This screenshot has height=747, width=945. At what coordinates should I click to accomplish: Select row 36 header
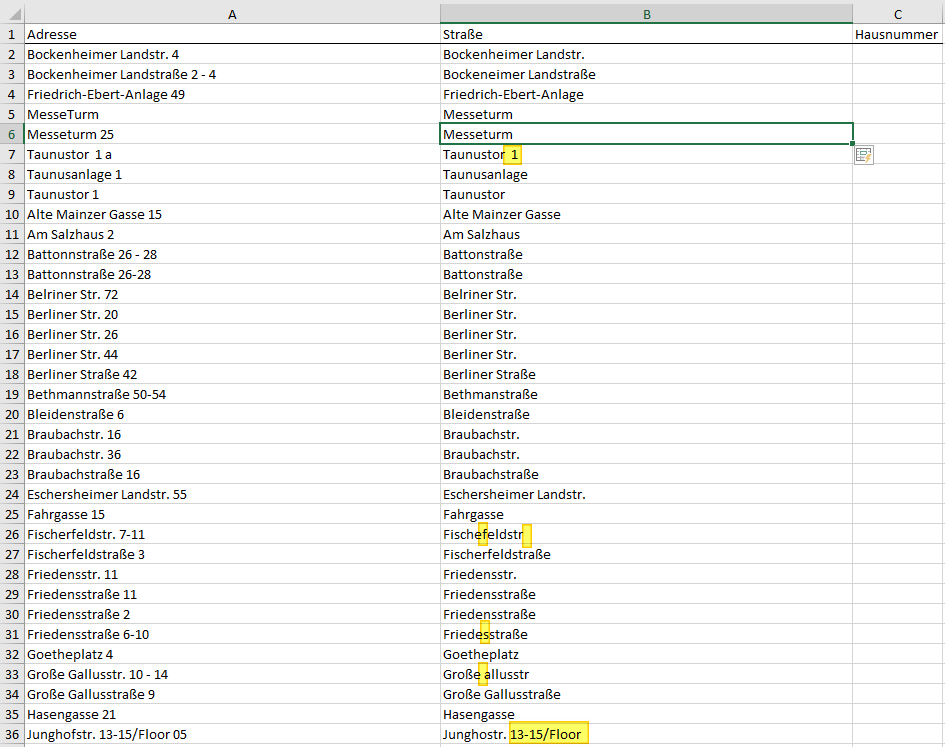tap(12, 734)
